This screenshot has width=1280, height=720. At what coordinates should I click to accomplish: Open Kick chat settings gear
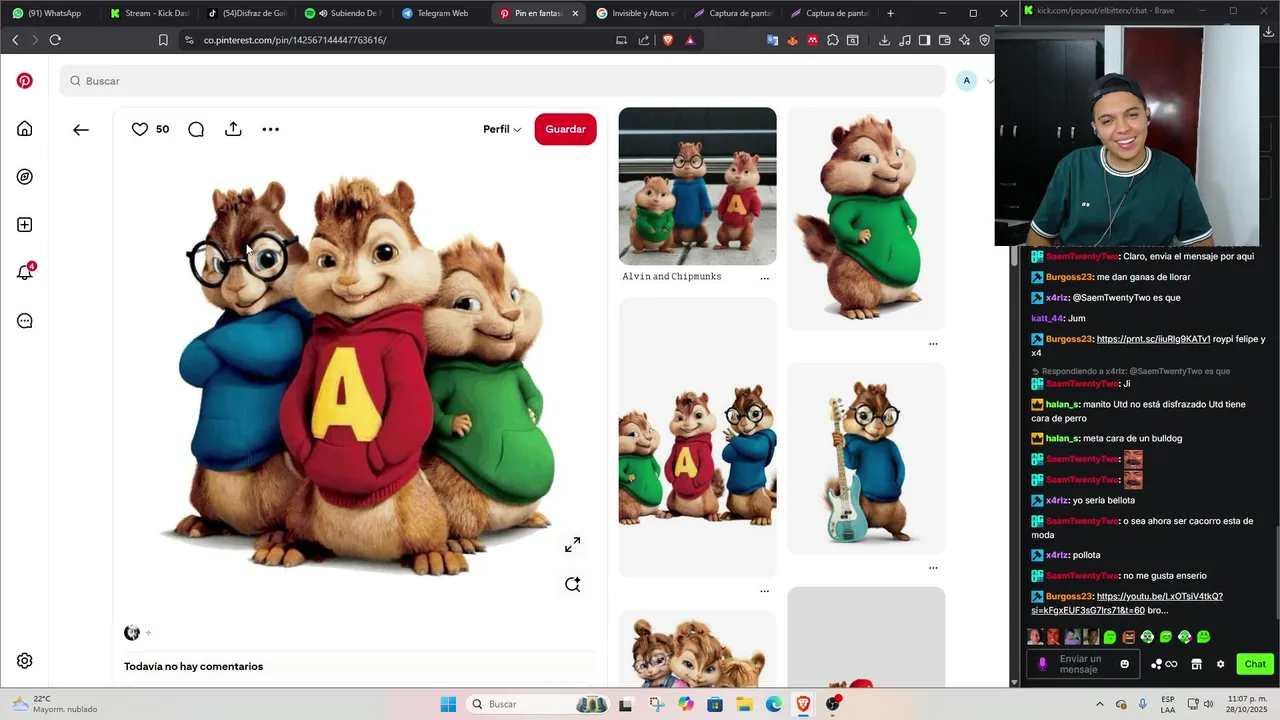click(x=1220, y=664)
